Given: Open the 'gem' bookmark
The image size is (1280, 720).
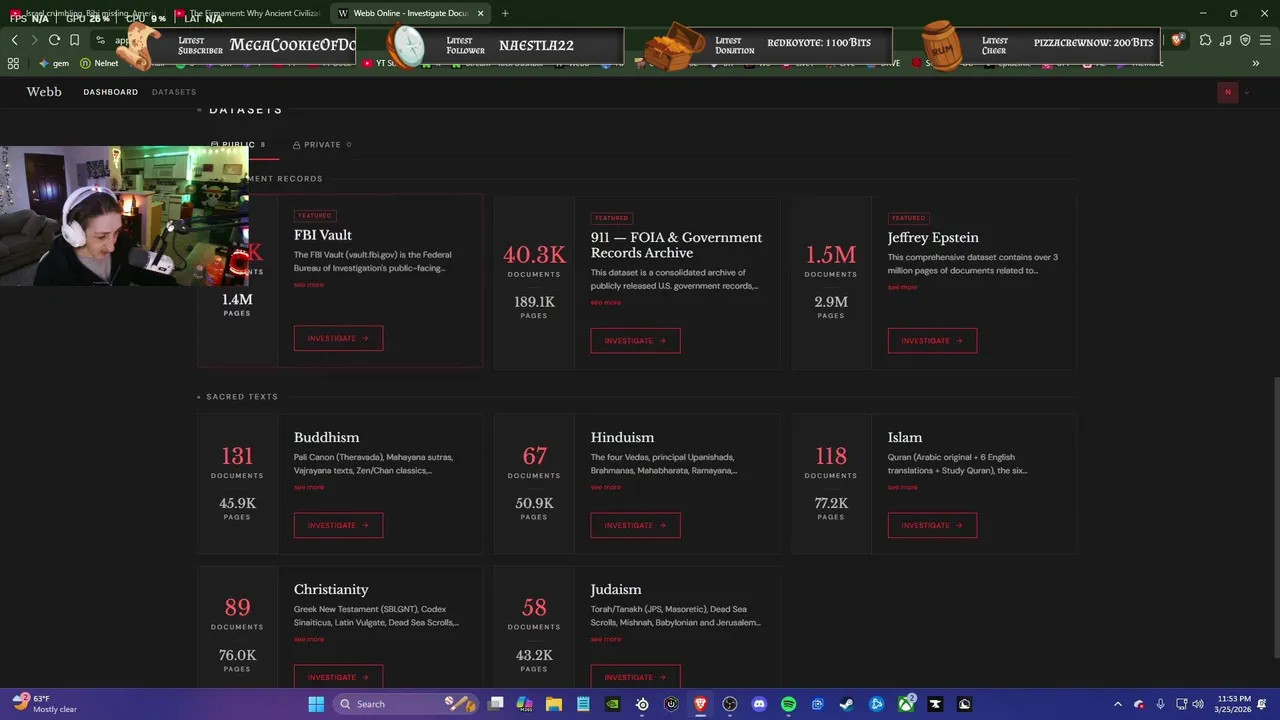Looking at the screenshot, I should pyautogui.click(x=54, y=63).
